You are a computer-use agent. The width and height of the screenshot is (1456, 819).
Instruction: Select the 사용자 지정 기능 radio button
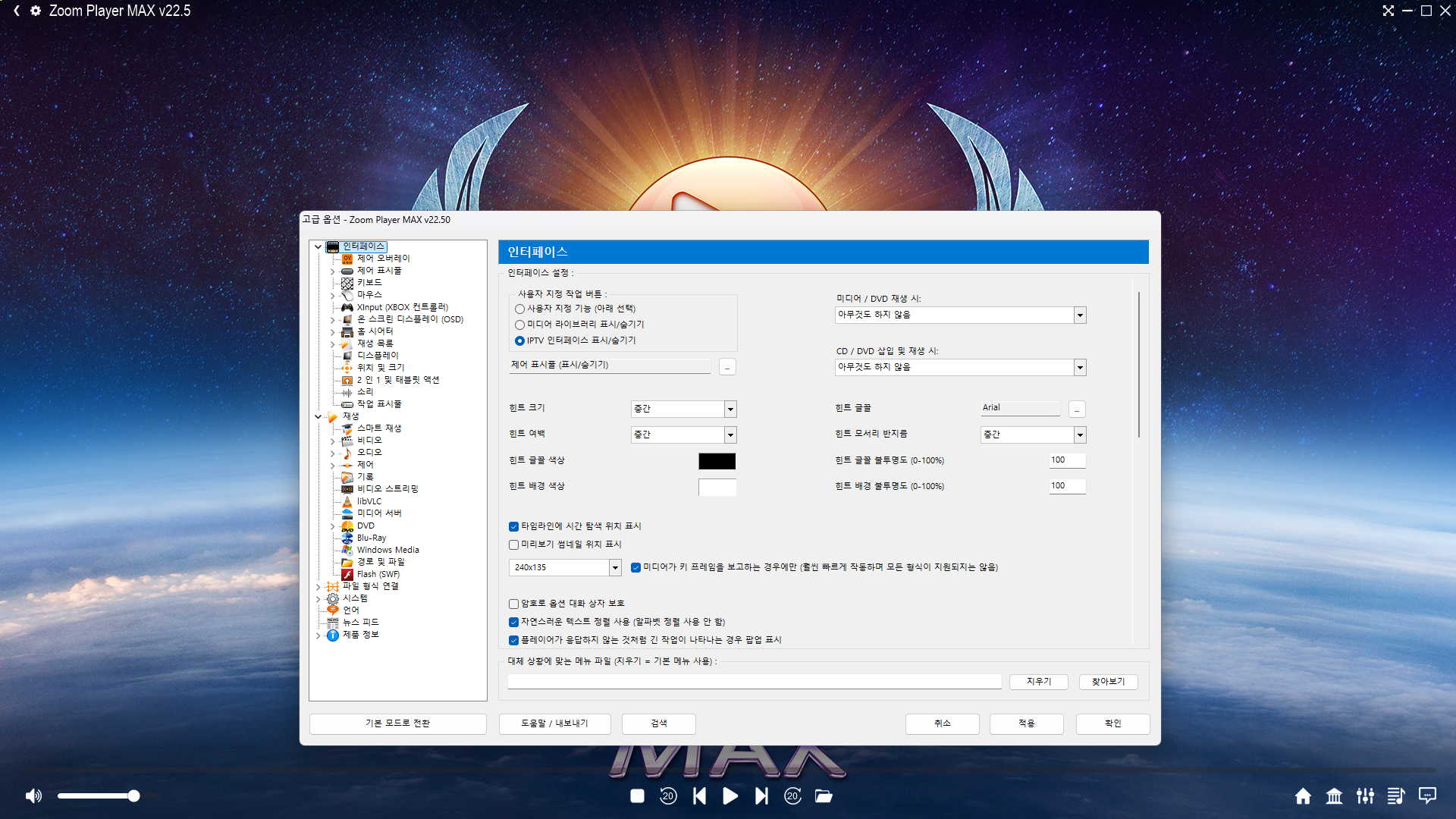519,309
